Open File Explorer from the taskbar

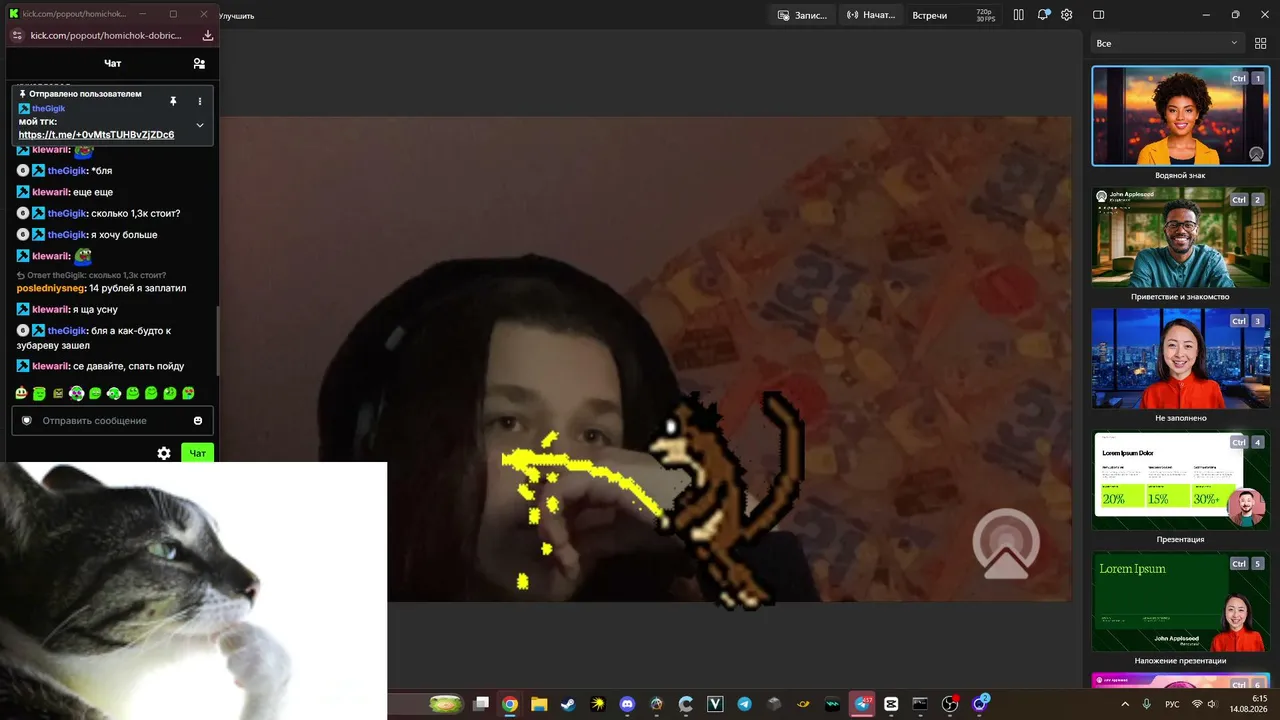click(x=539, y=704)
